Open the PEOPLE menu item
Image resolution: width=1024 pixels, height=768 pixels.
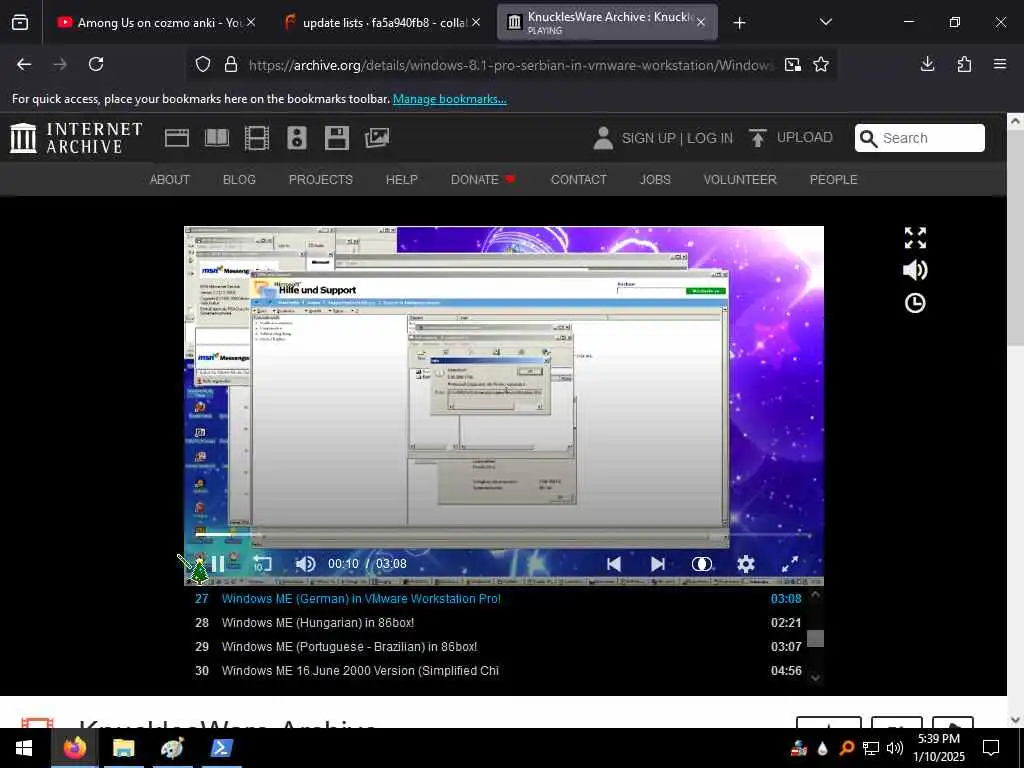(833, 180)
